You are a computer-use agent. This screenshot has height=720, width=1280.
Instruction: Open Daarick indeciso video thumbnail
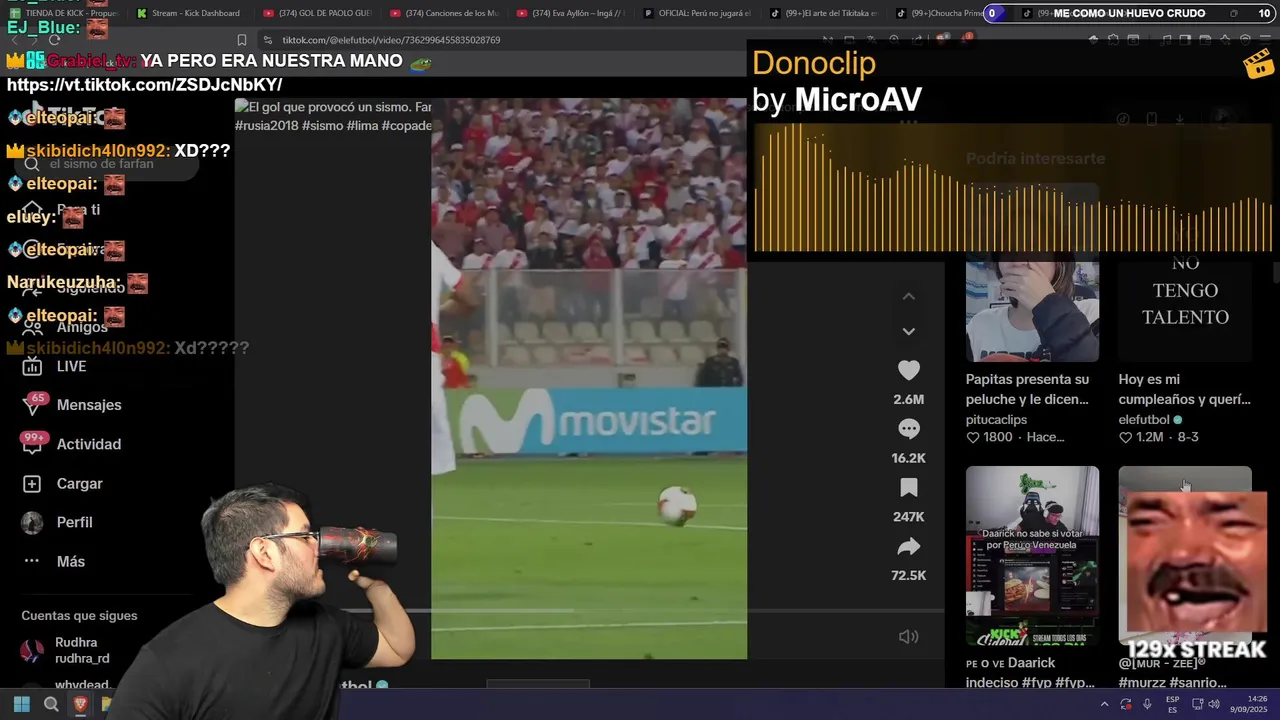pyautogui.click(x=1032, y=556)
